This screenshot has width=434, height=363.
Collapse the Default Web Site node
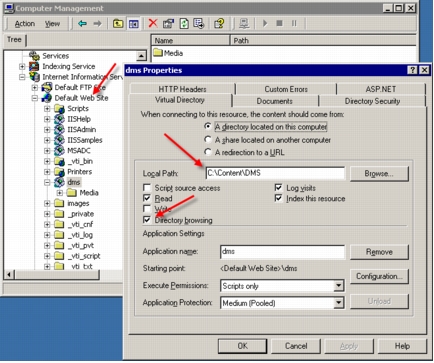(34, 98)
